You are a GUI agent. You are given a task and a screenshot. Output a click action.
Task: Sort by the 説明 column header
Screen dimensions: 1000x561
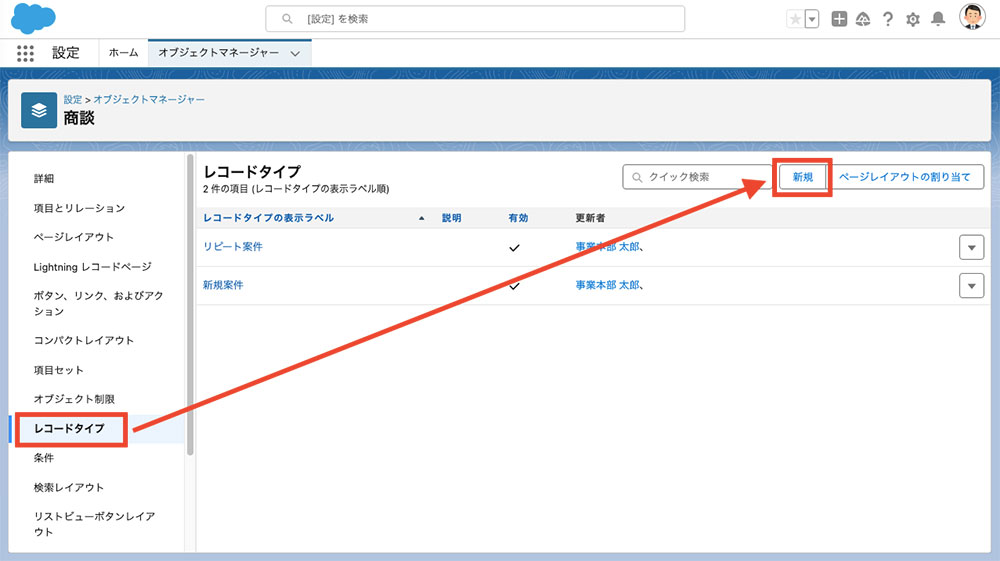click(x=452, y=218)
